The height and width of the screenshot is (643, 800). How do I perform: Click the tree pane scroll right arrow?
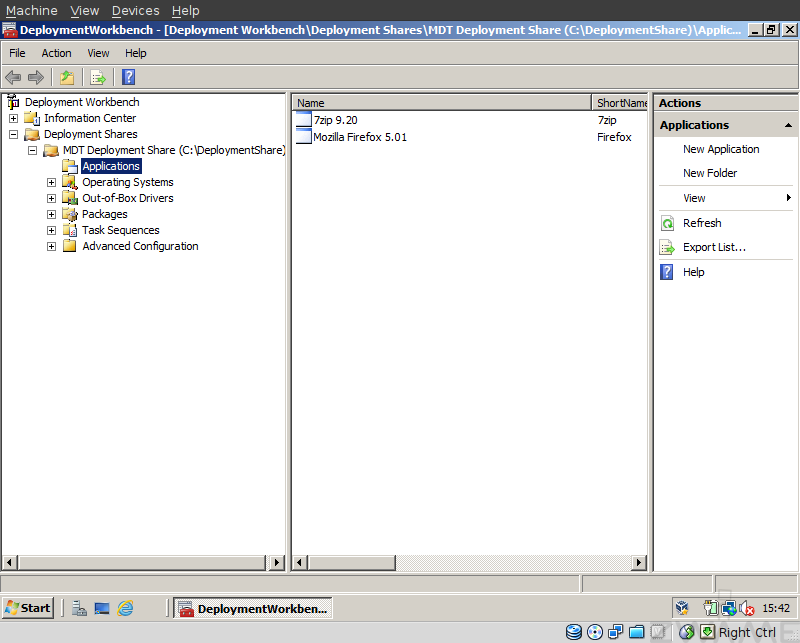pyautogui.click(x=276, y=563)
